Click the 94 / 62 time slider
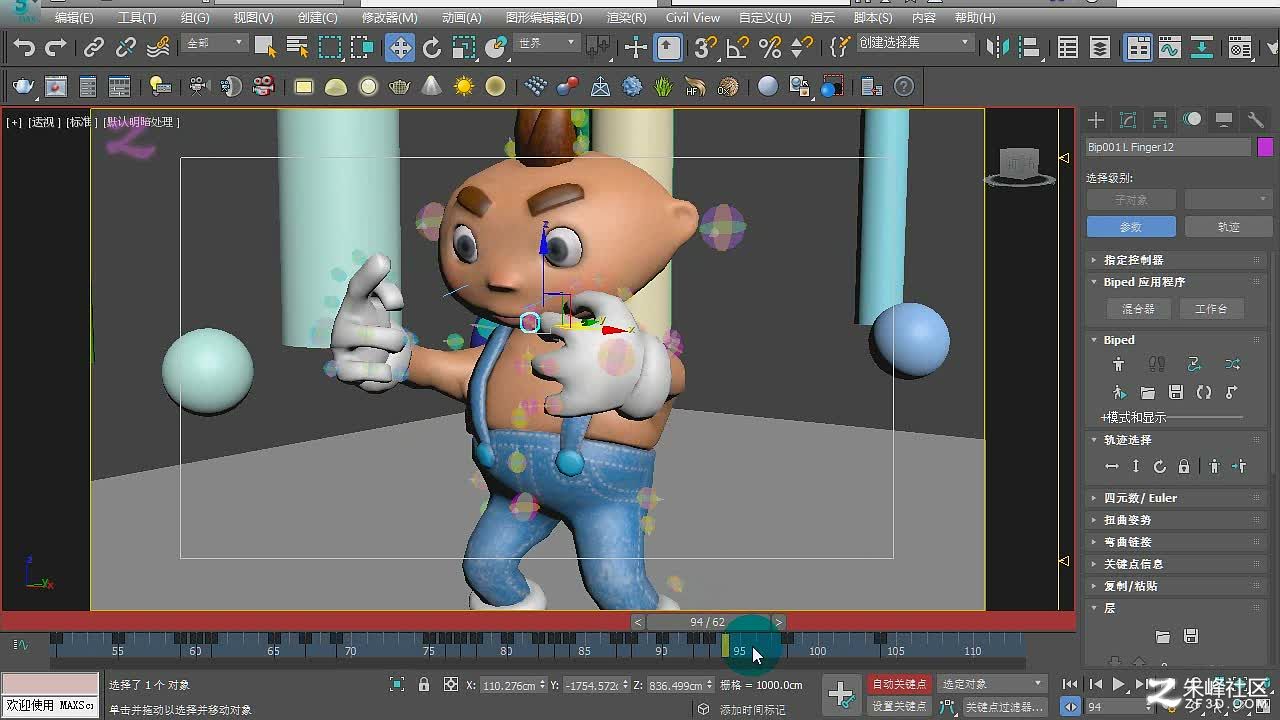The width and height of the screenshot is (1280, 720). [x=708, y=622]
